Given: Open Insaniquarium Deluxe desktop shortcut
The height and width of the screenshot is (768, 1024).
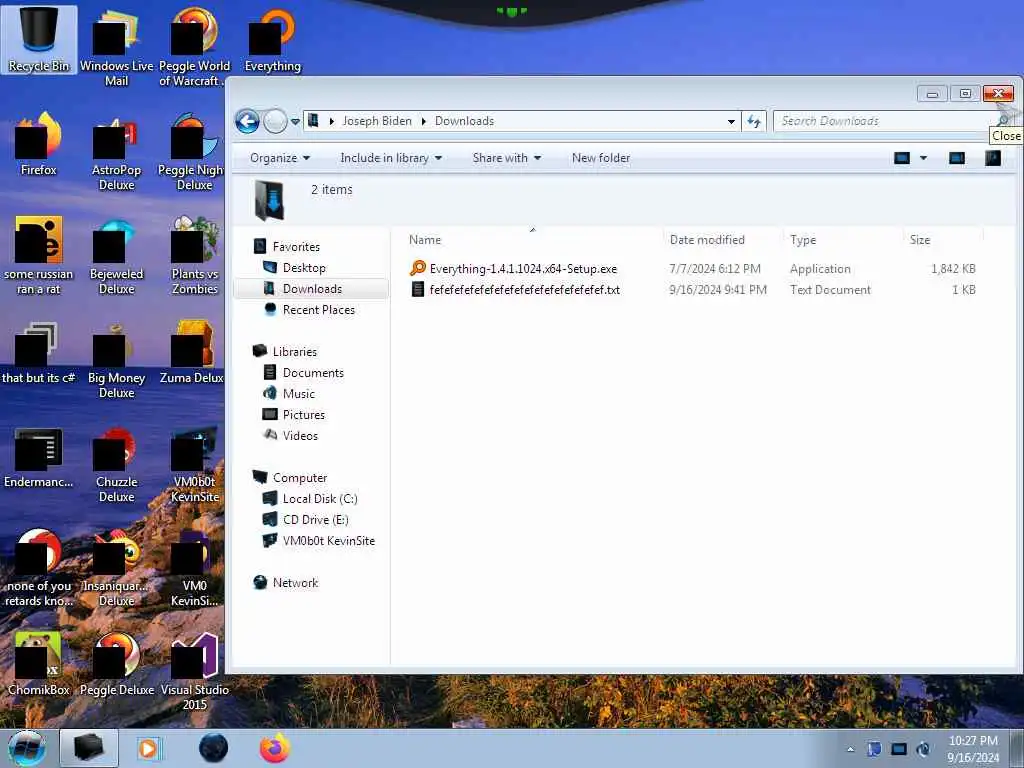Looking at the screenshot, I should tap(116, 568).
